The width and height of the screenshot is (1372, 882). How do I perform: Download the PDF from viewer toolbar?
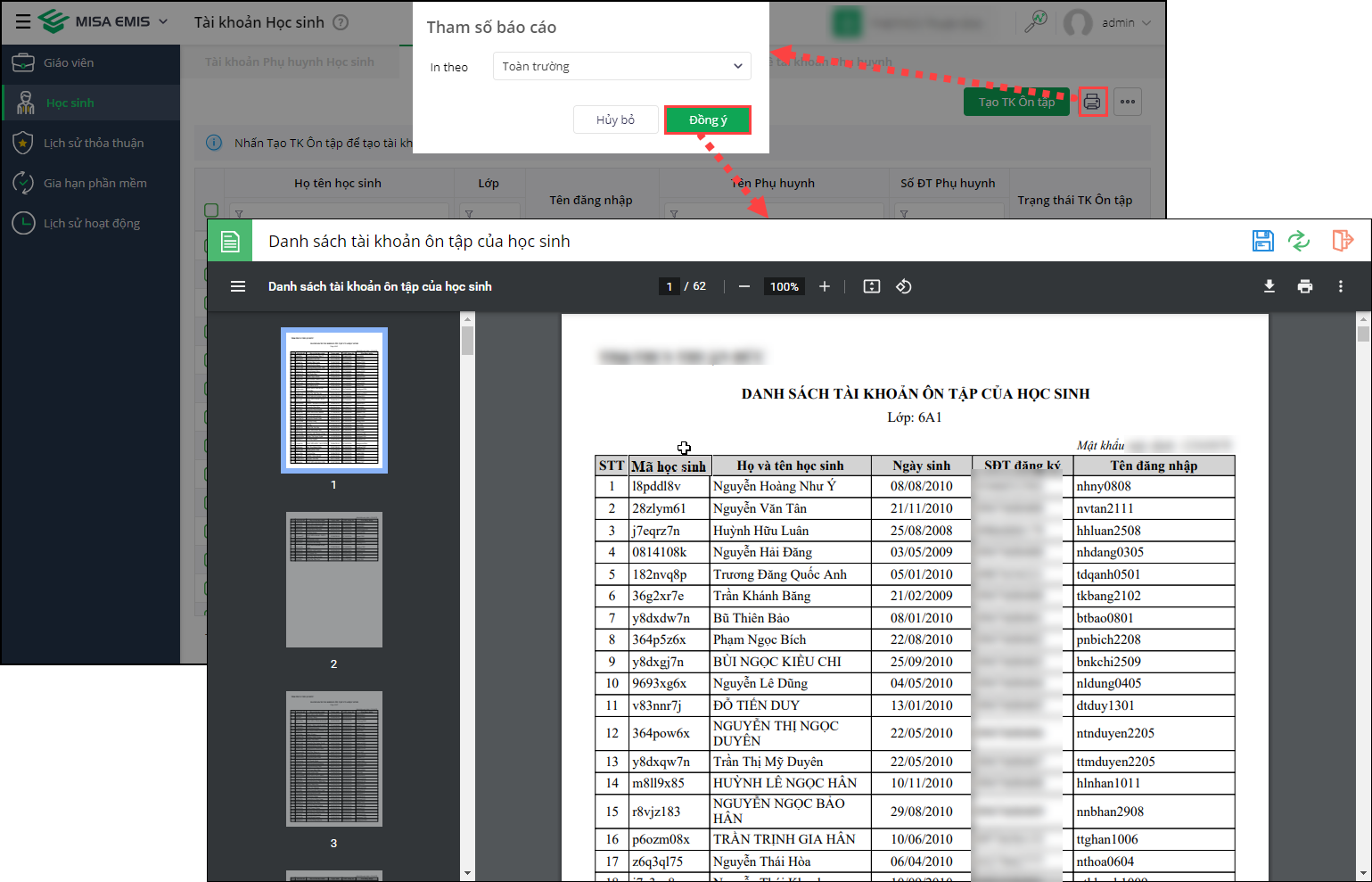click(1269, 286)
